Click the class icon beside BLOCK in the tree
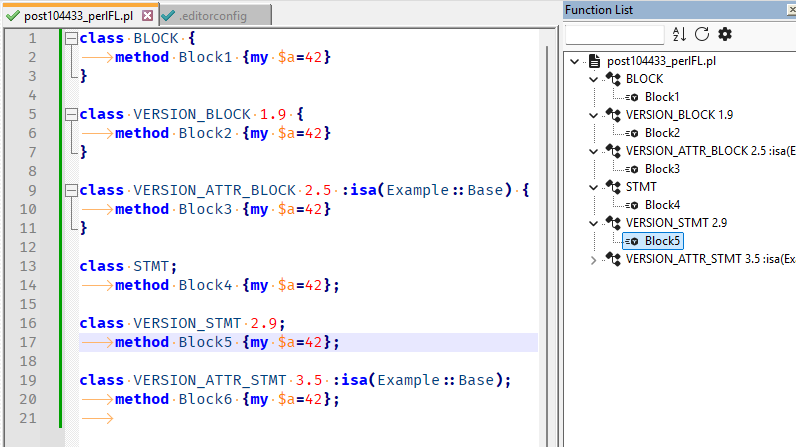The width and height of the screenshot is (796, 447). tap(613, 79)
